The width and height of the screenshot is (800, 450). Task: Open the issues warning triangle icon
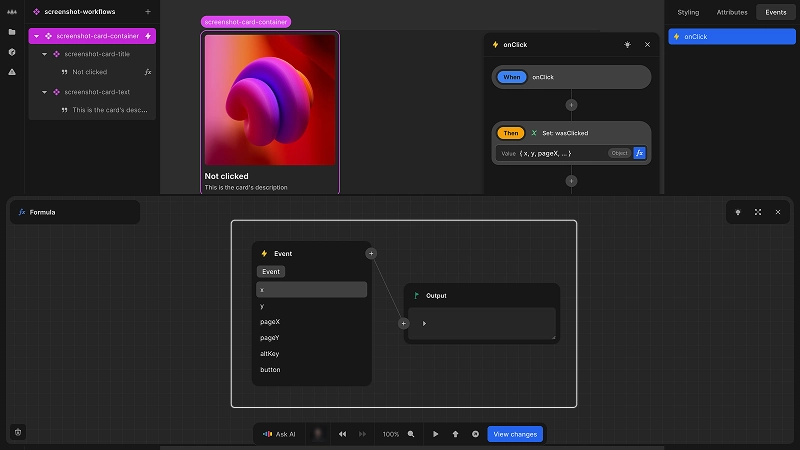tap(12, 72)
